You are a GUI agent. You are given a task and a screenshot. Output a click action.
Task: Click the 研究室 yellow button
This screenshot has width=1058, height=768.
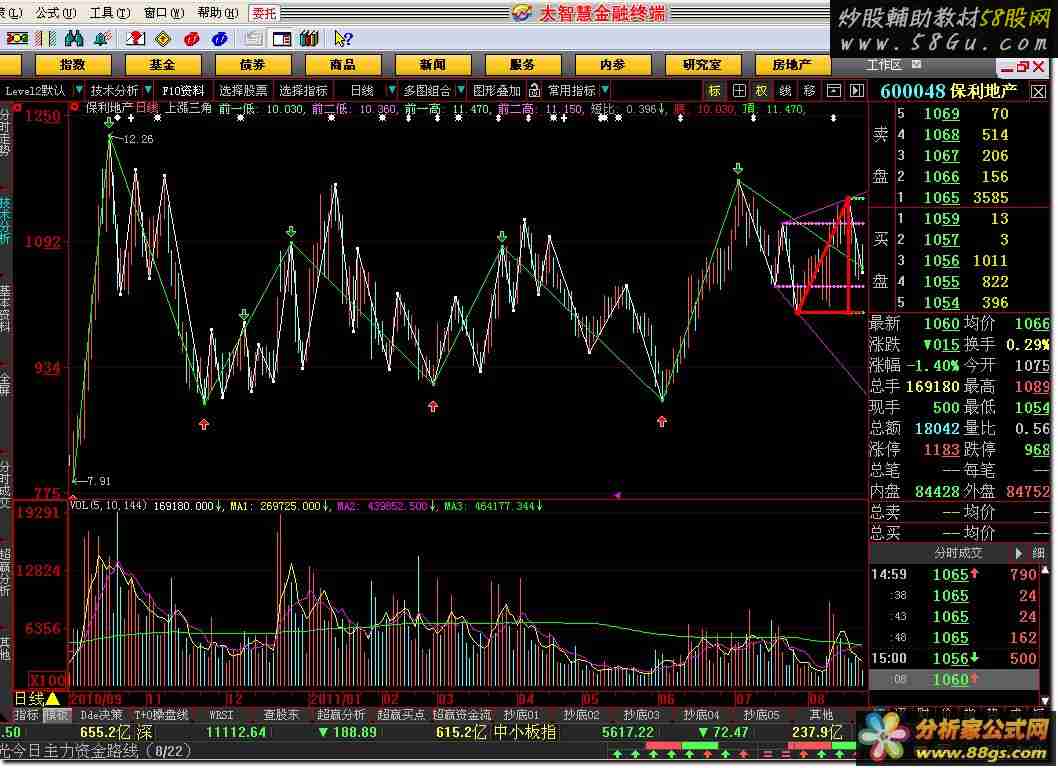tap(703, 64)
